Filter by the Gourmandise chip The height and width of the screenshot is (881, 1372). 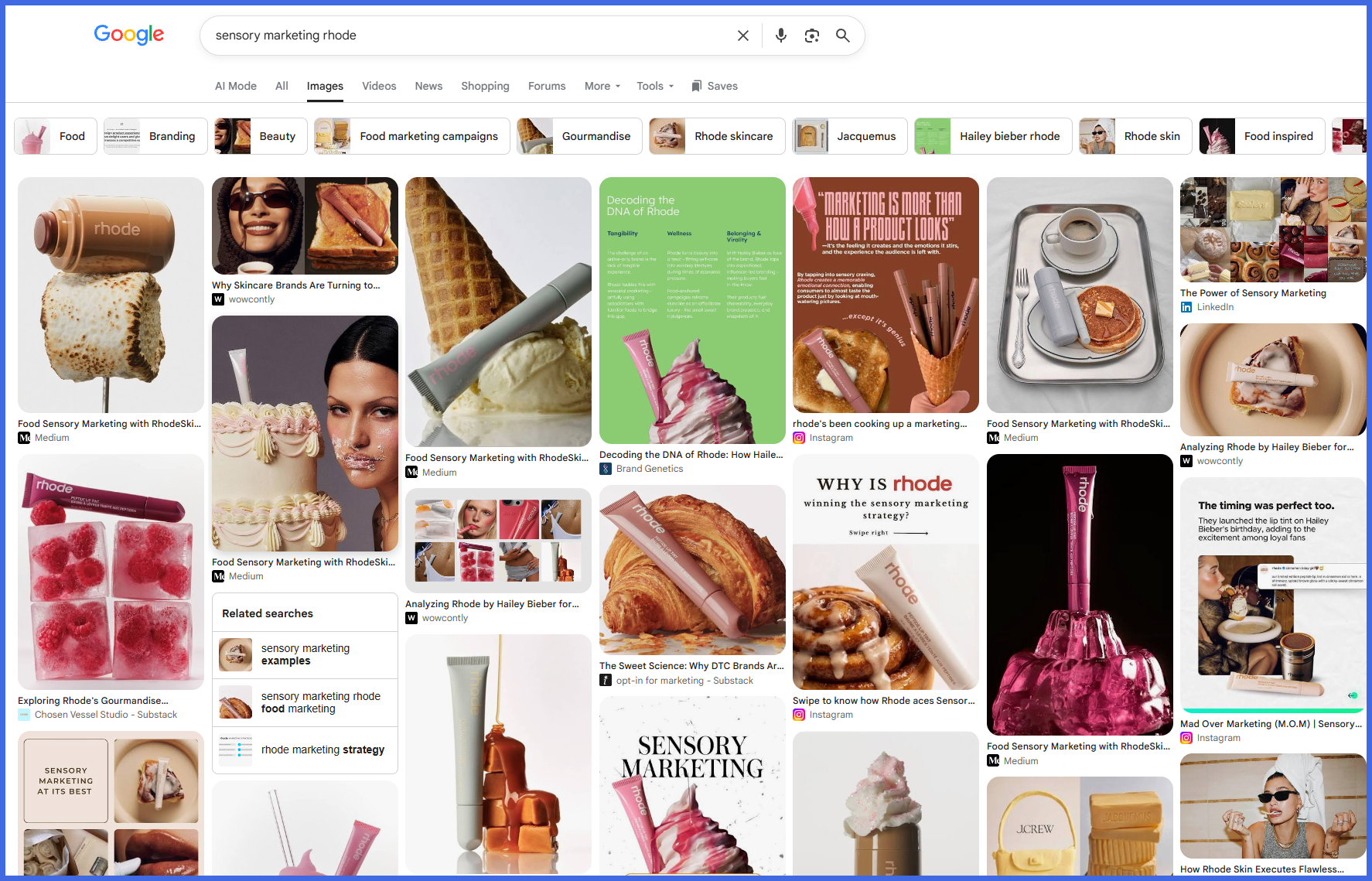pos(579,136)
